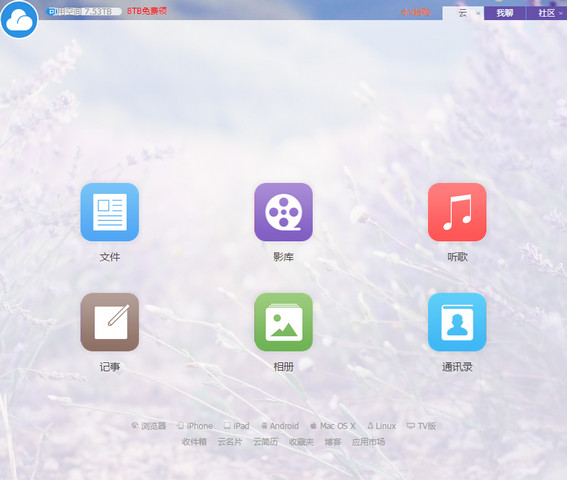Open the Android client link
This screenshot has width=567, height=480.
coord(280,426)
